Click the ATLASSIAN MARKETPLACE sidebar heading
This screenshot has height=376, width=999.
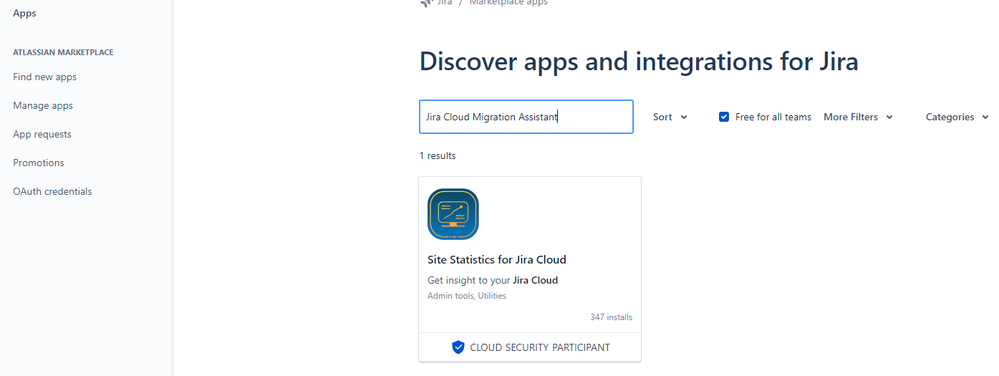click(x=63, y=52)
